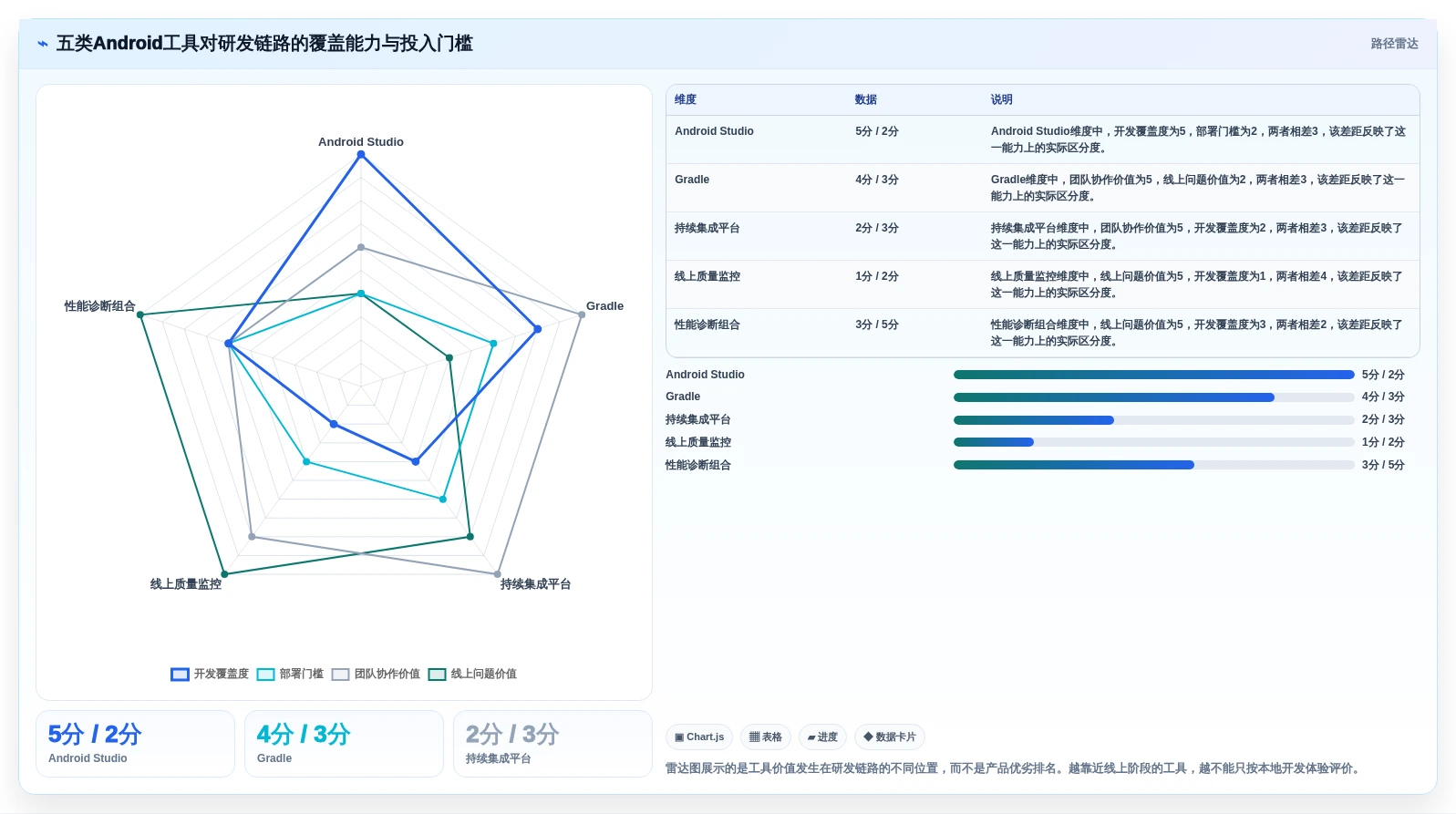The width and height of the screenshot is (1456, 814).
Task: Click the 表格 tag
Action: 766,737
